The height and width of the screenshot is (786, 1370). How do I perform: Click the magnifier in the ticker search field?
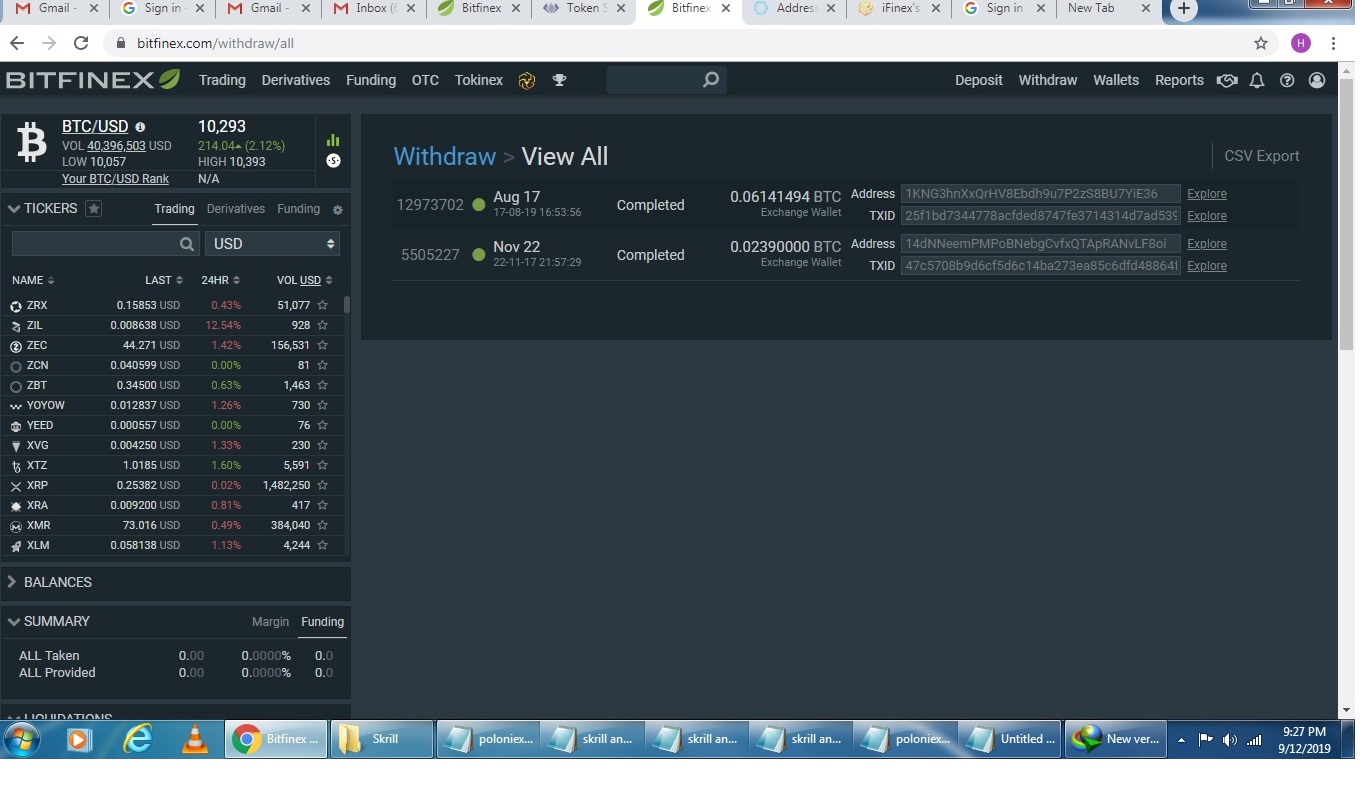[x=187, y=244]
